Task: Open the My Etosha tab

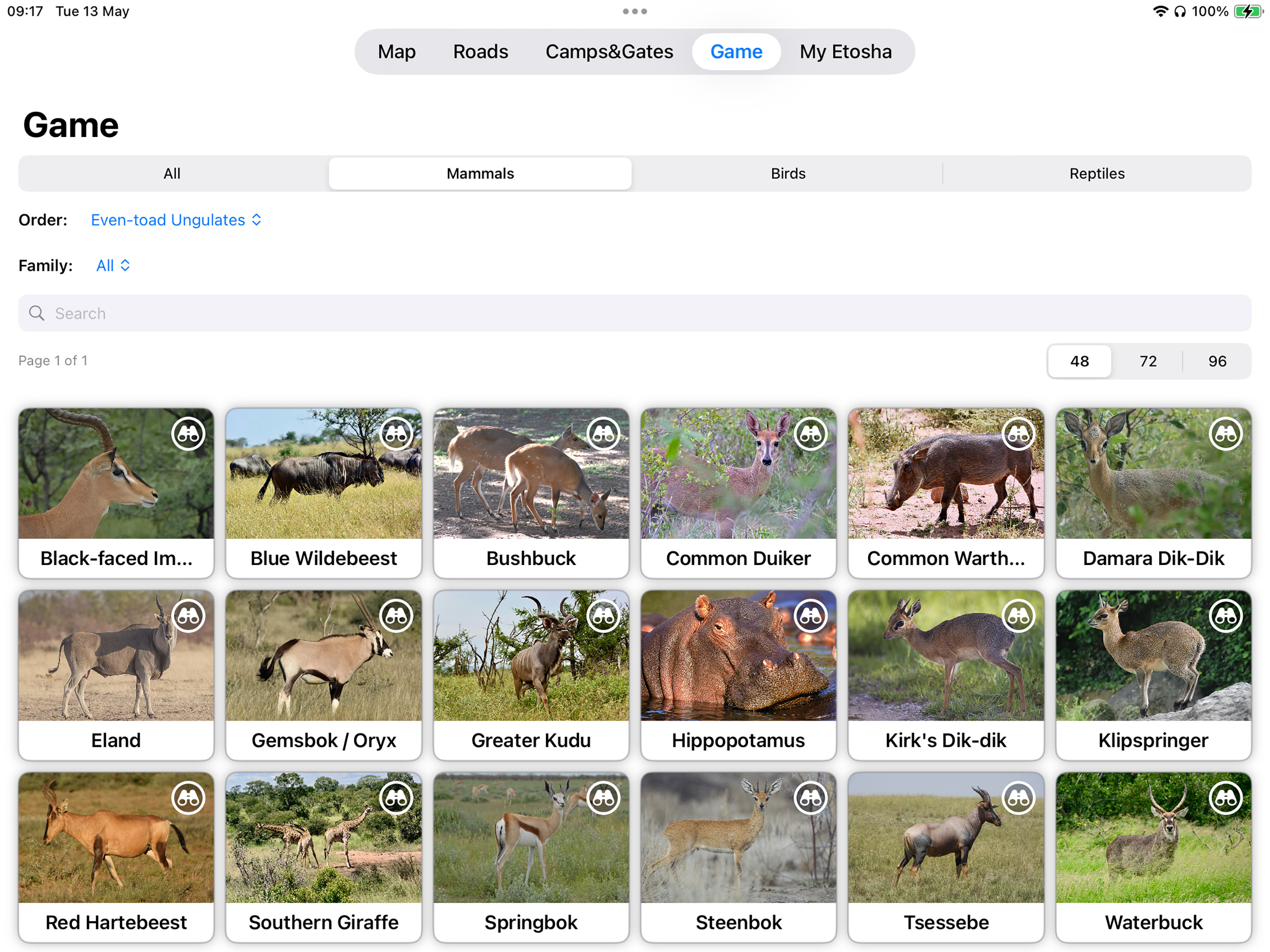Action: 846,52
